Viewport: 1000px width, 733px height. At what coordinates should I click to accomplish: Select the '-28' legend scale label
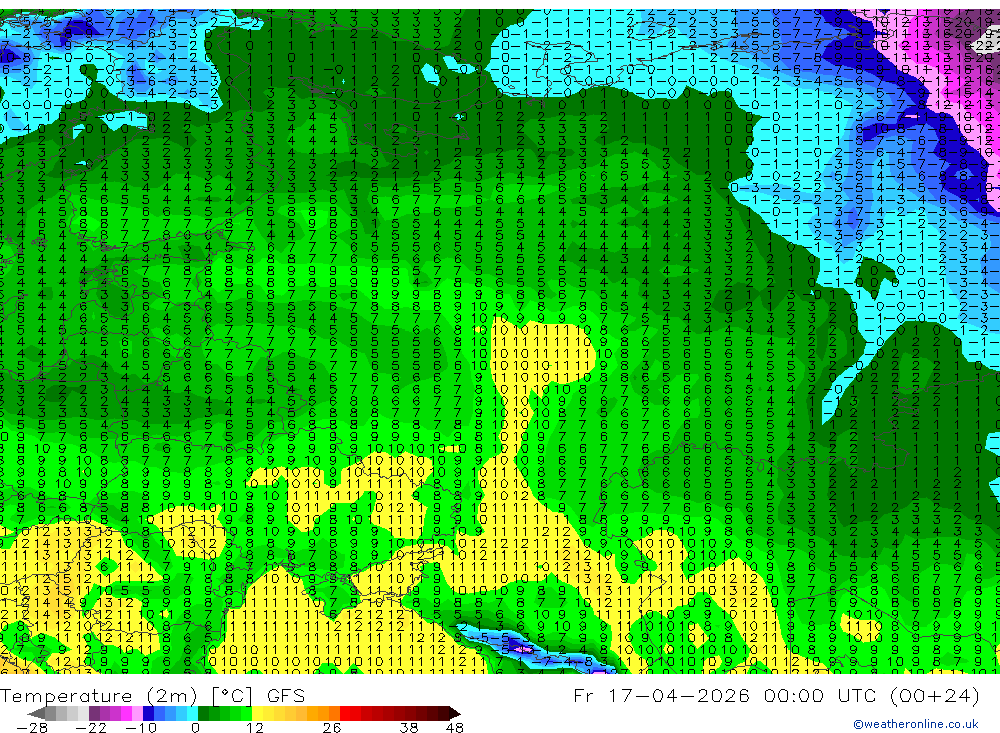coord(32,727)
